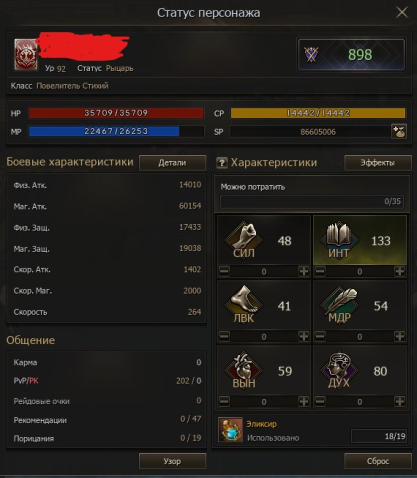
Task: Increase СИЛ with the plus button
Action: pos(304,271)
